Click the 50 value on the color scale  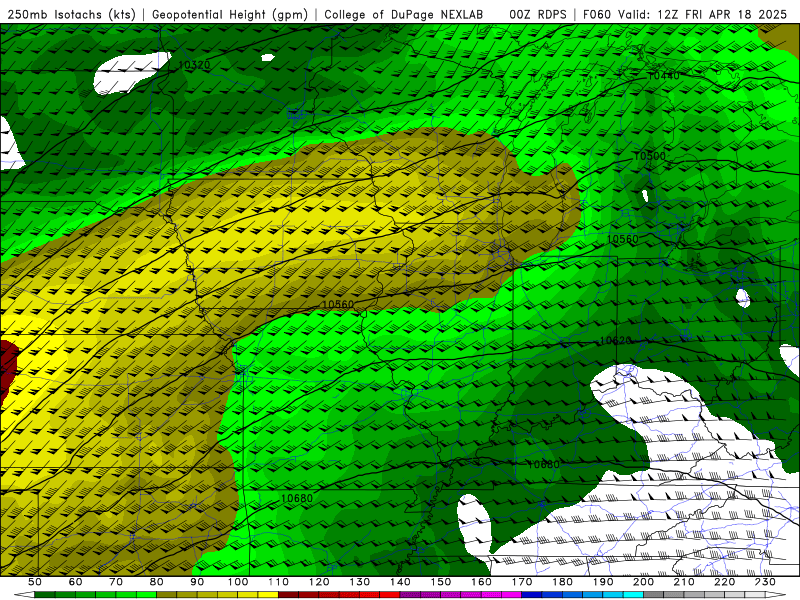coord(35,582)
